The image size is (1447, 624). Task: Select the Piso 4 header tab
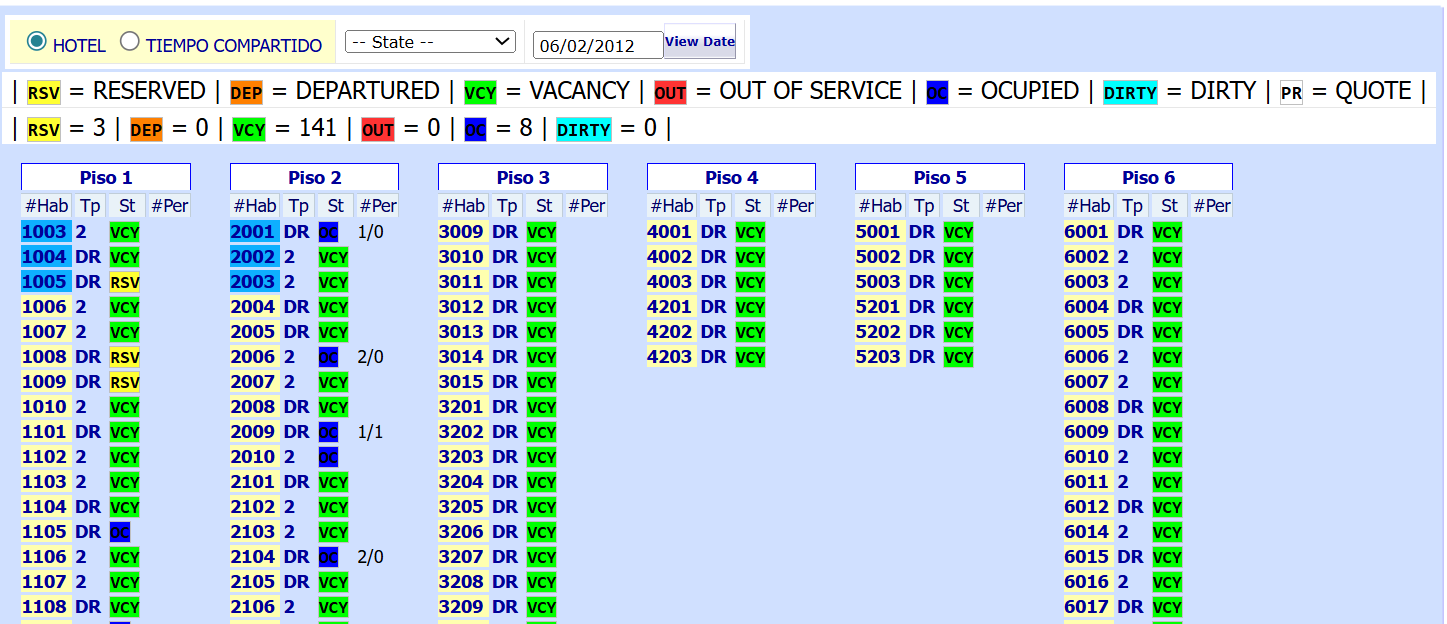[x=731, y=177]
